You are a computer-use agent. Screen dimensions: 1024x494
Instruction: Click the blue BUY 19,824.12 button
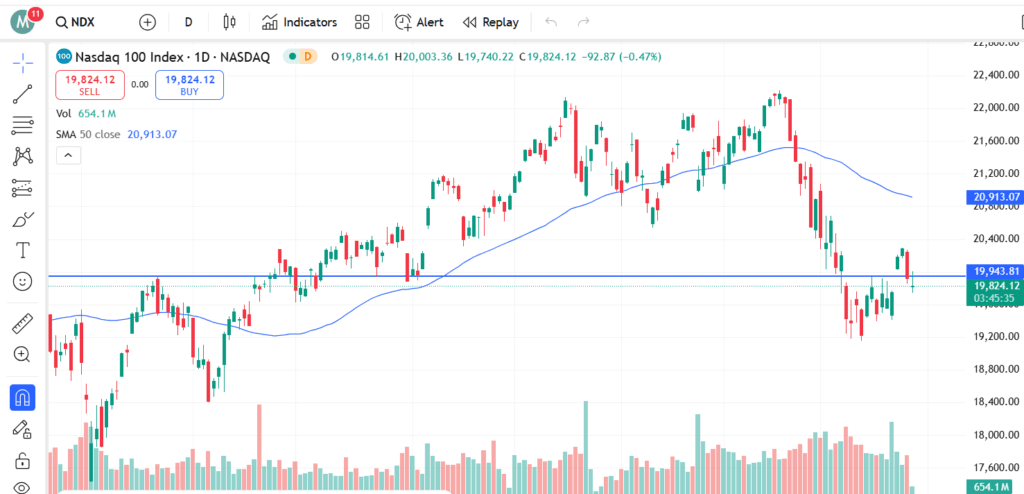(189, 85)
